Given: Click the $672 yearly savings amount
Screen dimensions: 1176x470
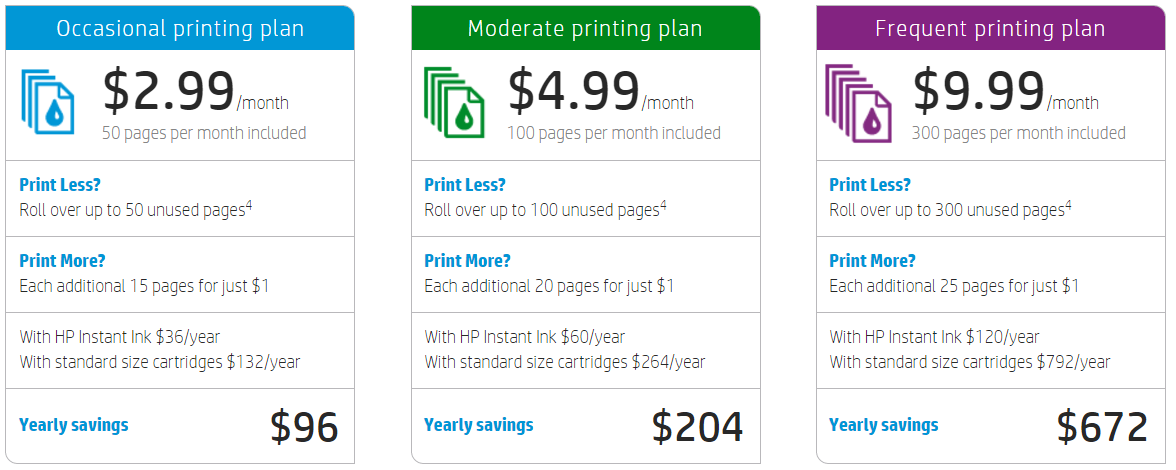Looking at the screenshot, I should [x=1102, y=427].
